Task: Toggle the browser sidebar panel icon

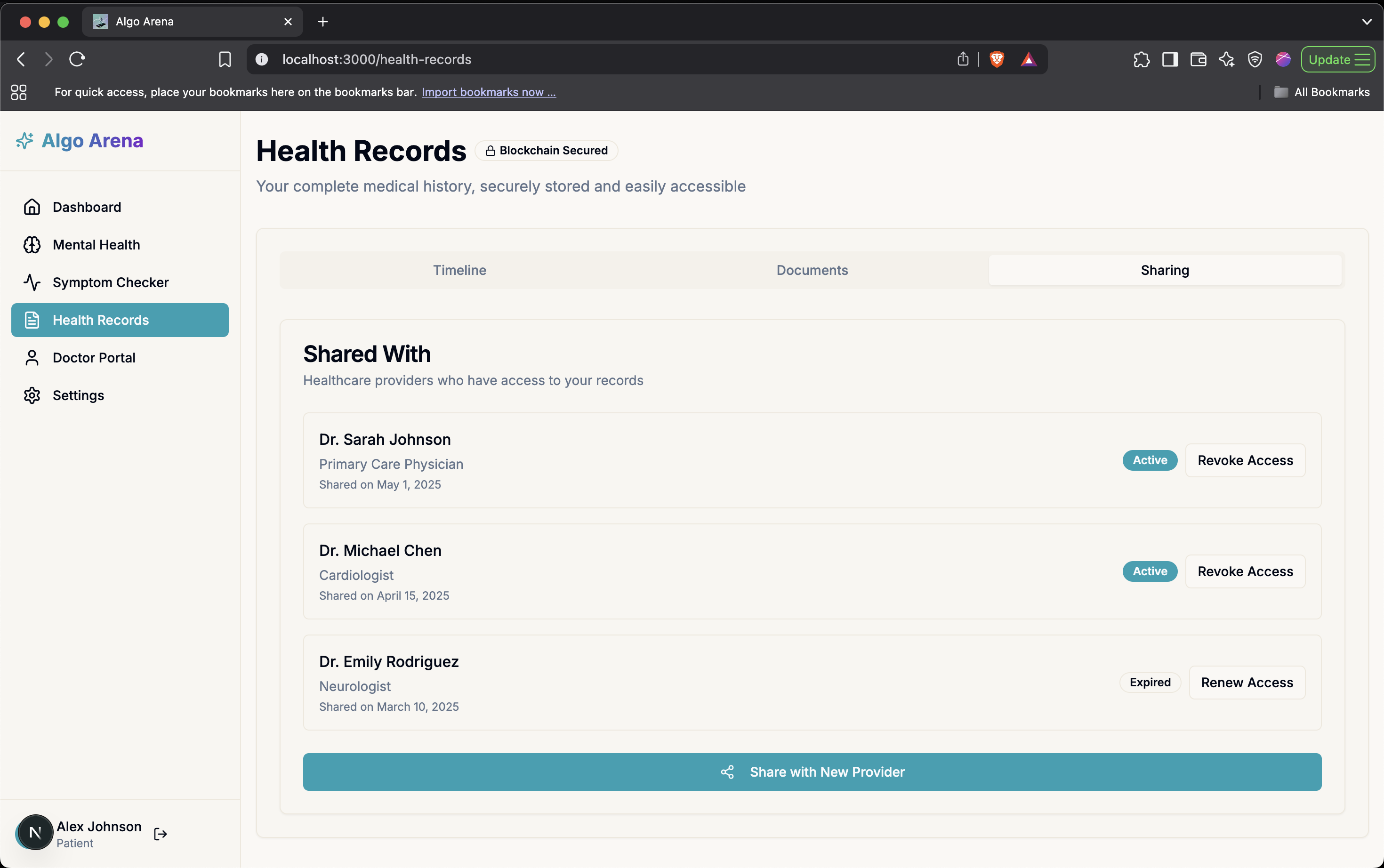Action: tap(1170, 59)
